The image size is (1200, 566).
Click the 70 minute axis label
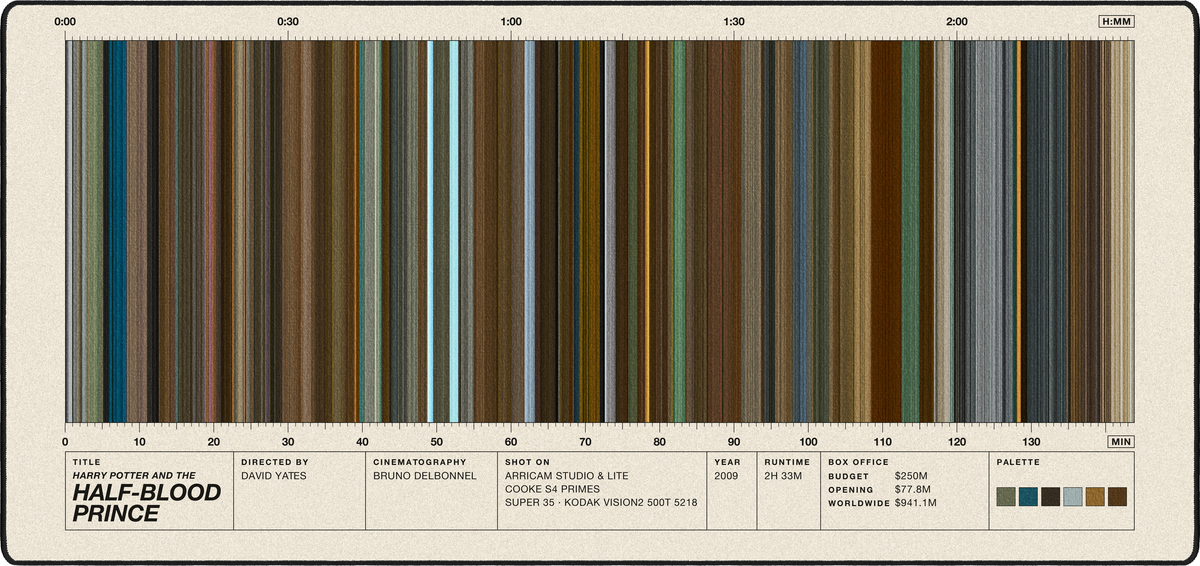point(585,441)
